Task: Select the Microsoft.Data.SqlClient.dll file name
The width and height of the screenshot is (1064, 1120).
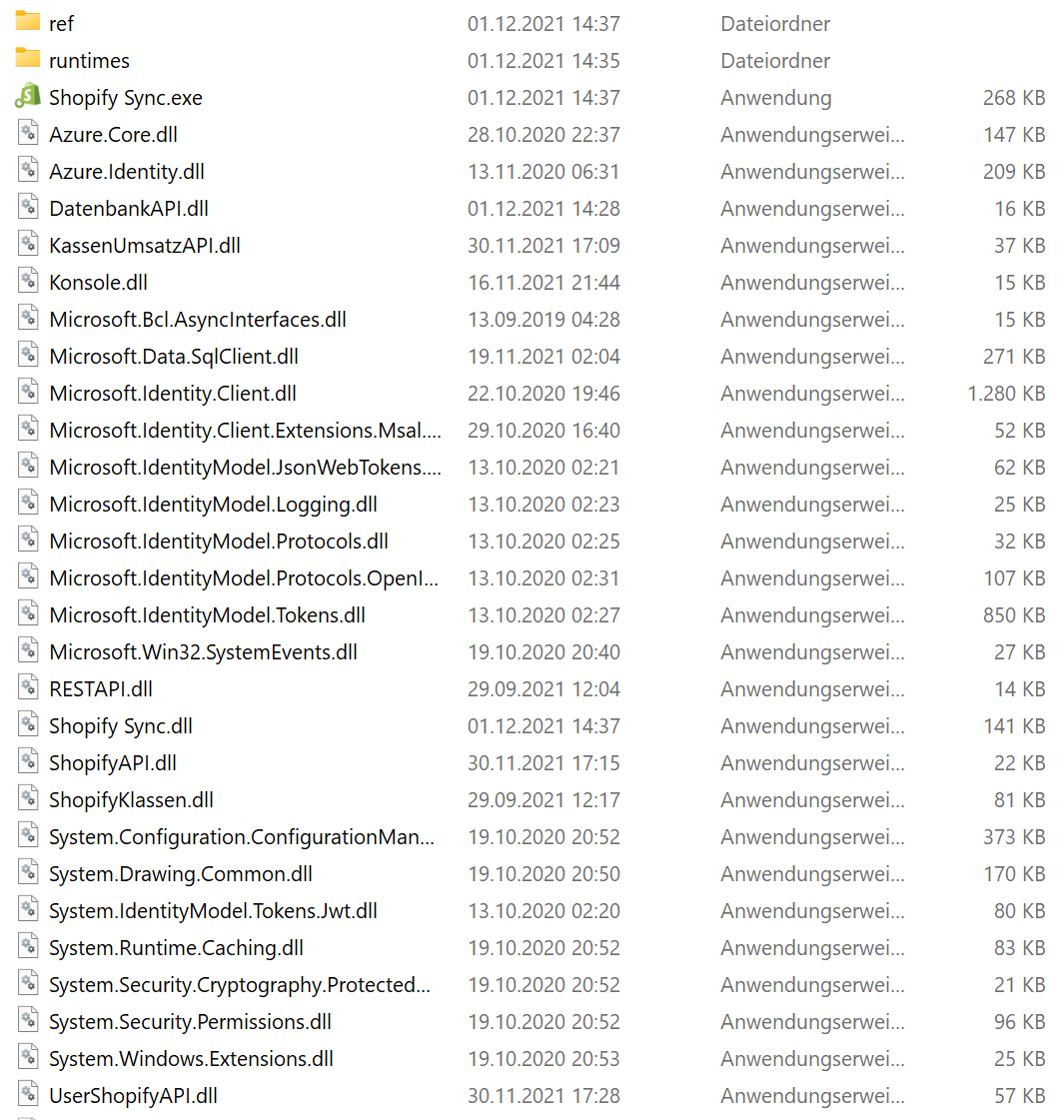Action: [x=174, y=357]
